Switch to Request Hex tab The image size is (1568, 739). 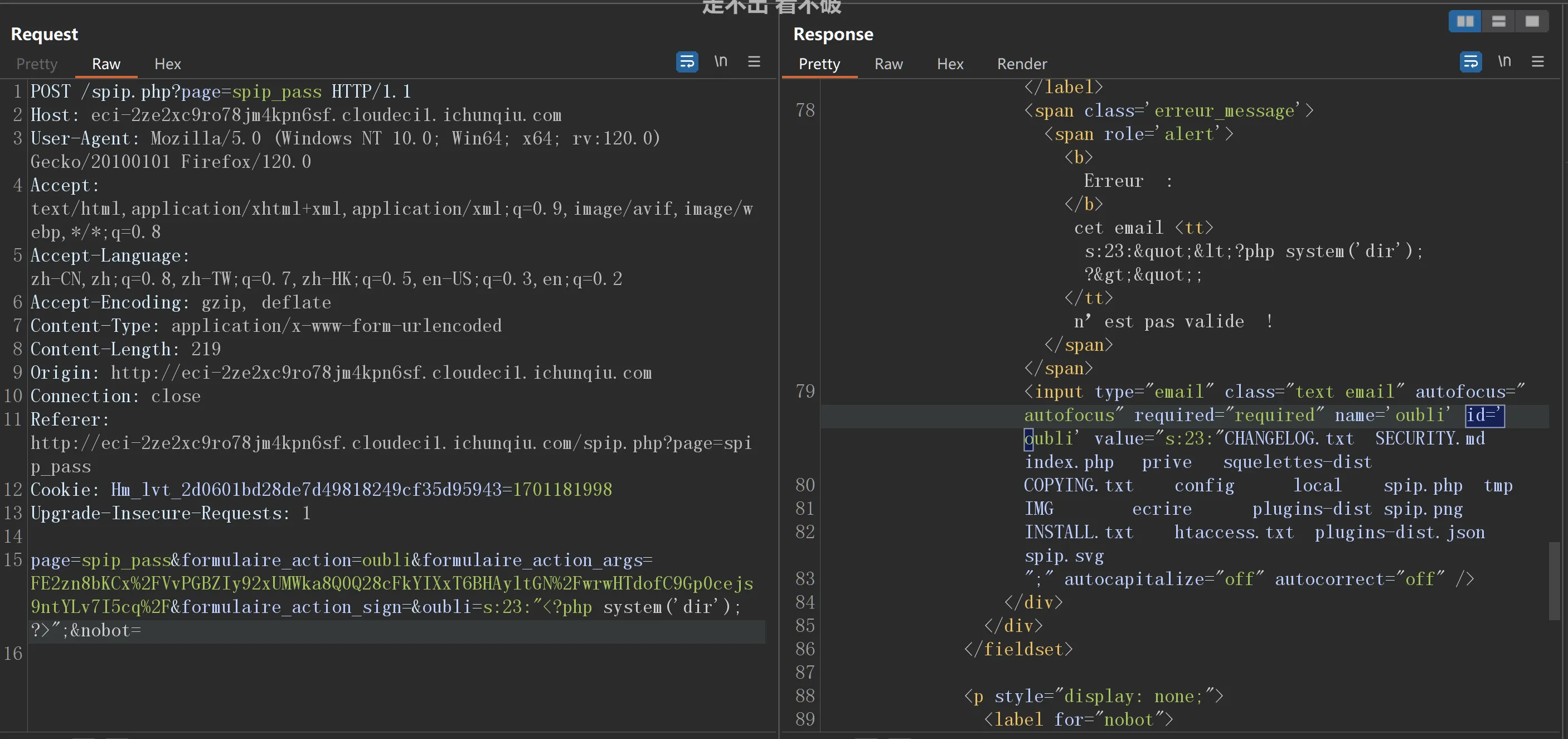point(167,64)
